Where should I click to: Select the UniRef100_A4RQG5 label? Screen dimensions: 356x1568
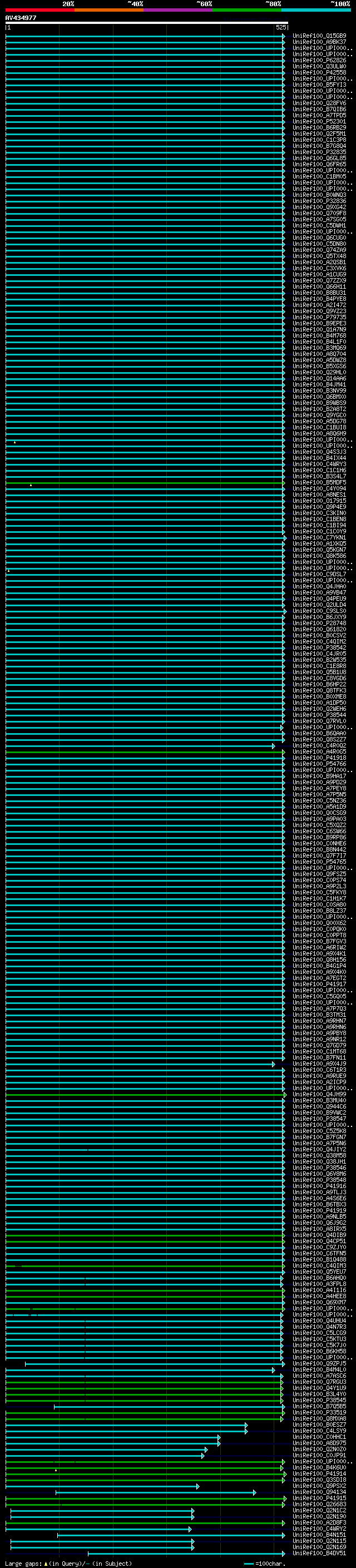coord(319,752)
